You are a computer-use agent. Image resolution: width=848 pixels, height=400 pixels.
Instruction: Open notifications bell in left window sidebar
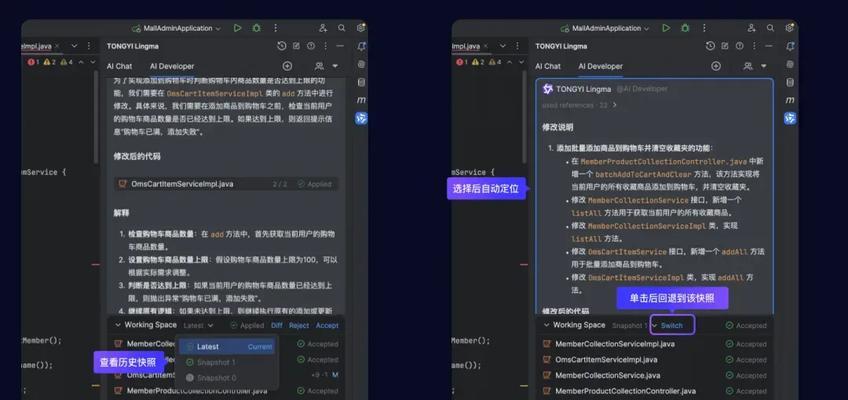point(361,46)
